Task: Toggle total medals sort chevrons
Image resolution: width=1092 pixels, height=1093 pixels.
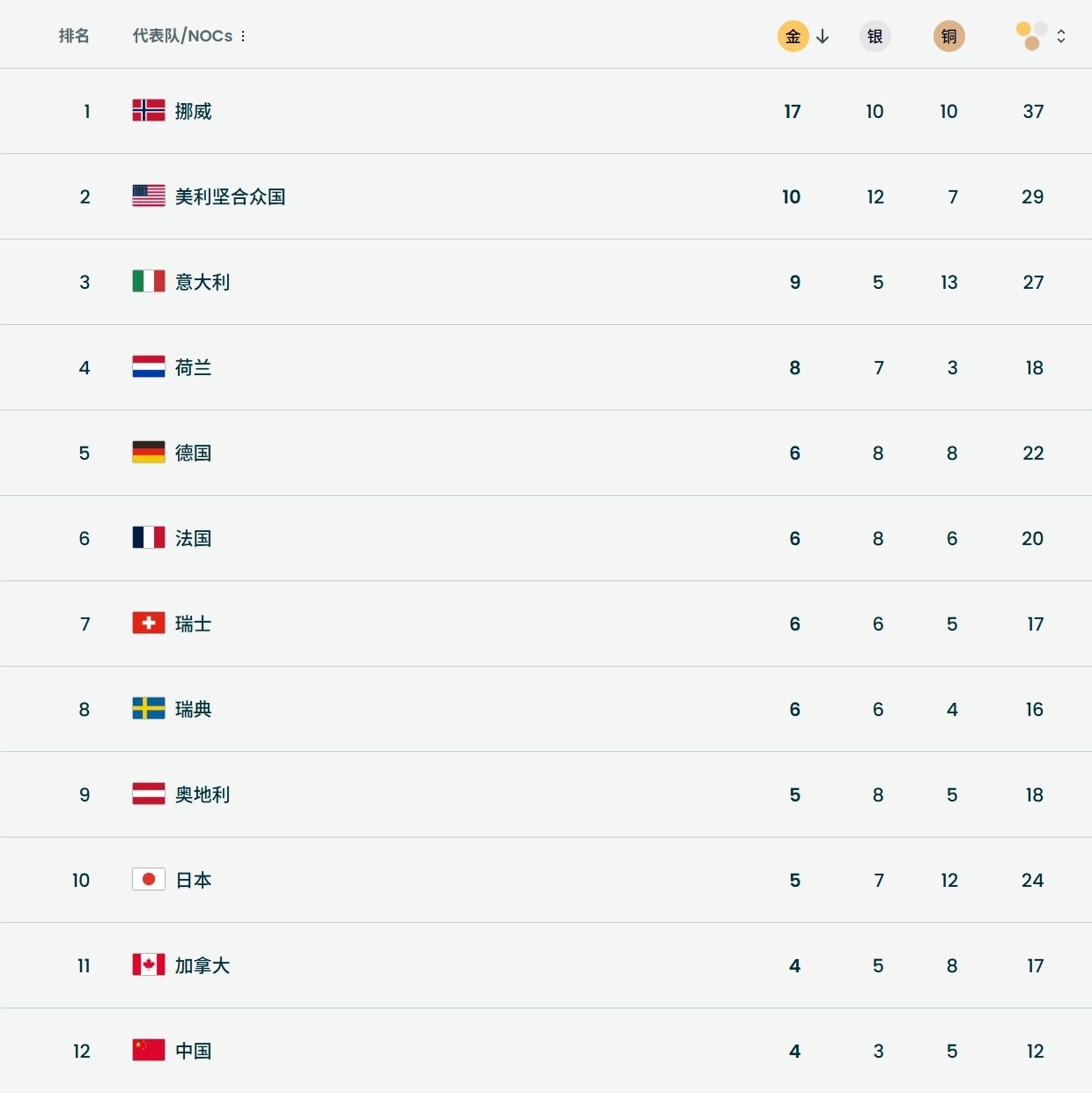Action: [x=1061, y=36]
